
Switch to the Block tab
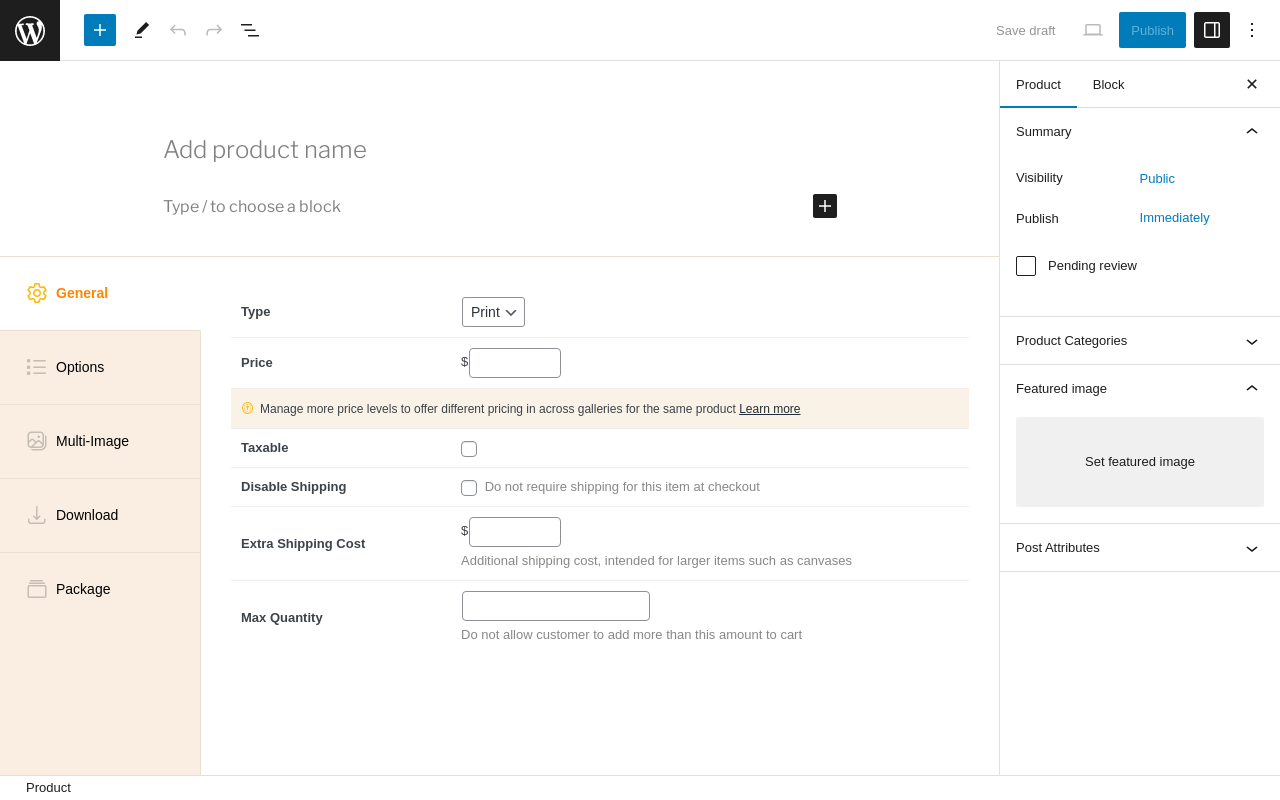click(x=1108, y=85)
